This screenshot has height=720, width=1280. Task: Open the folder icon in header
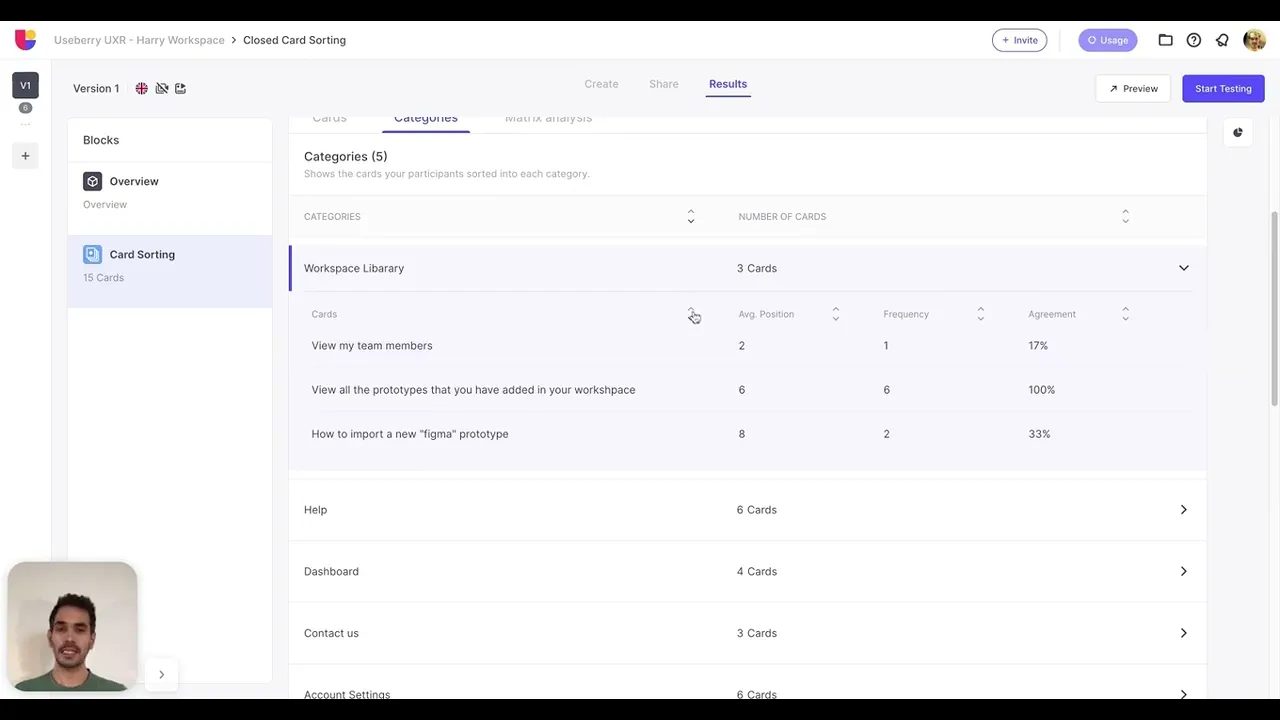click(1165, 40)
